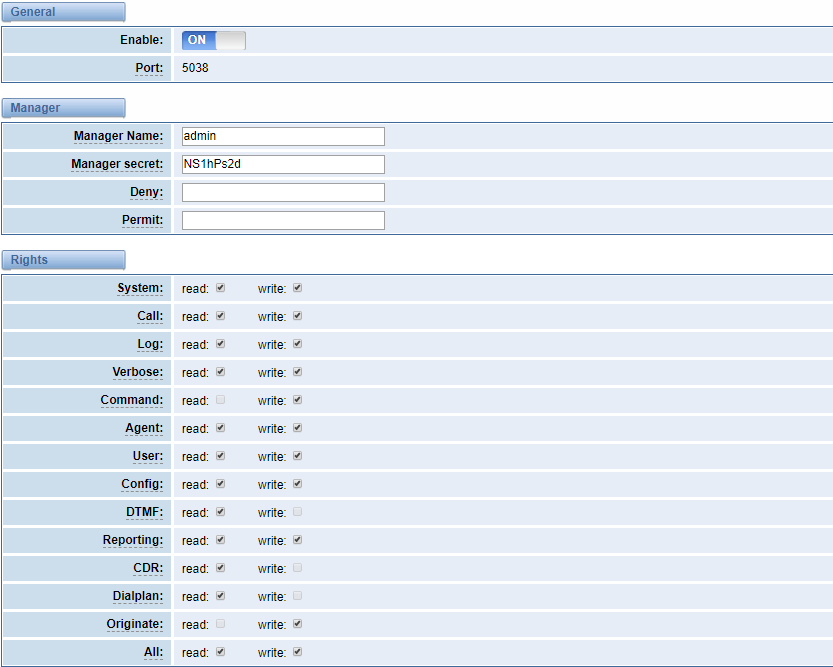Click the Config rights label
Image resolution: width=833 pixels, height=667 pixels.
[x=142, y=484]
